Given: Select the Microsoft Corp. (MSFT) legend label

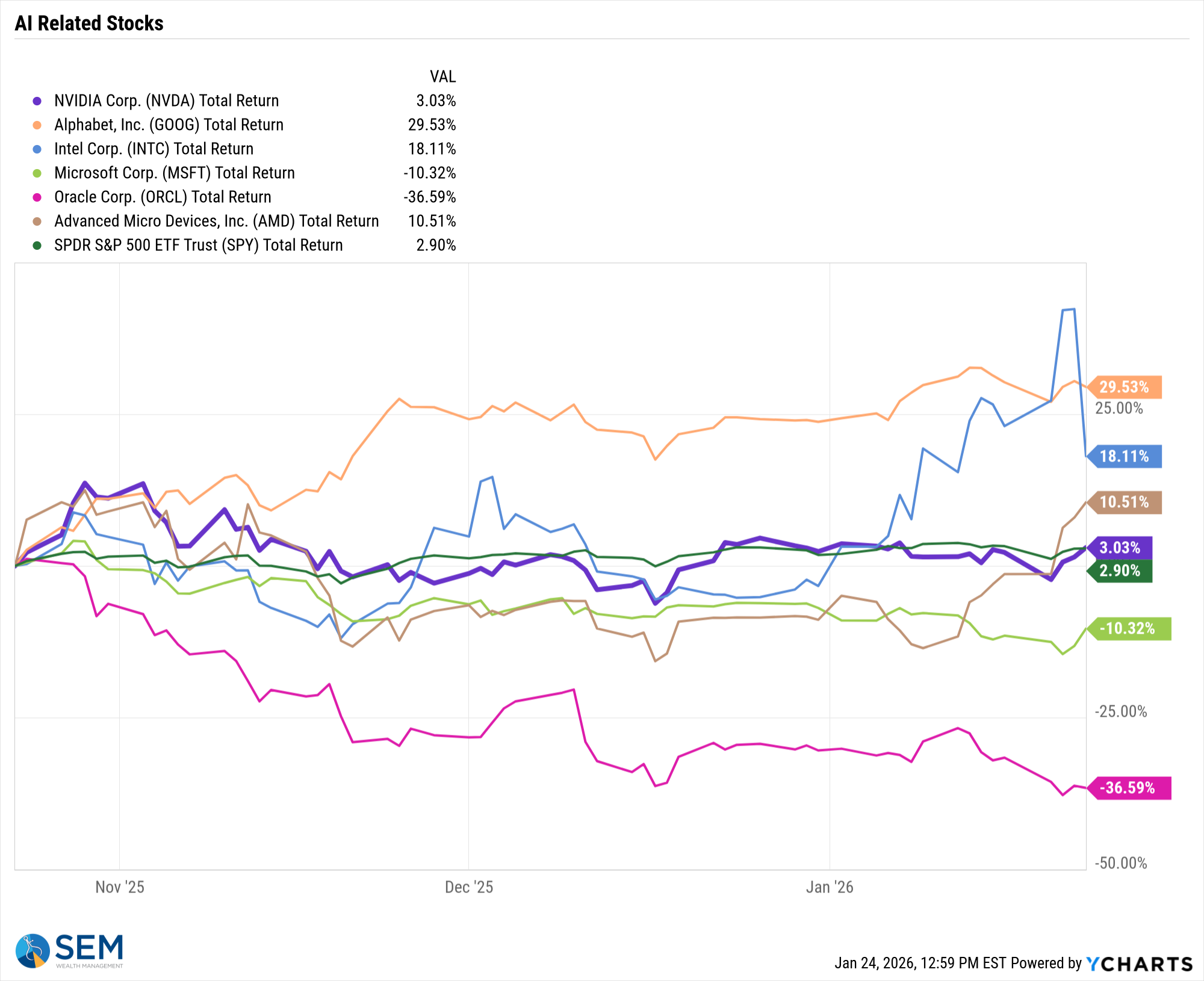Looking at the screenshot, I should tap(175, 173).
